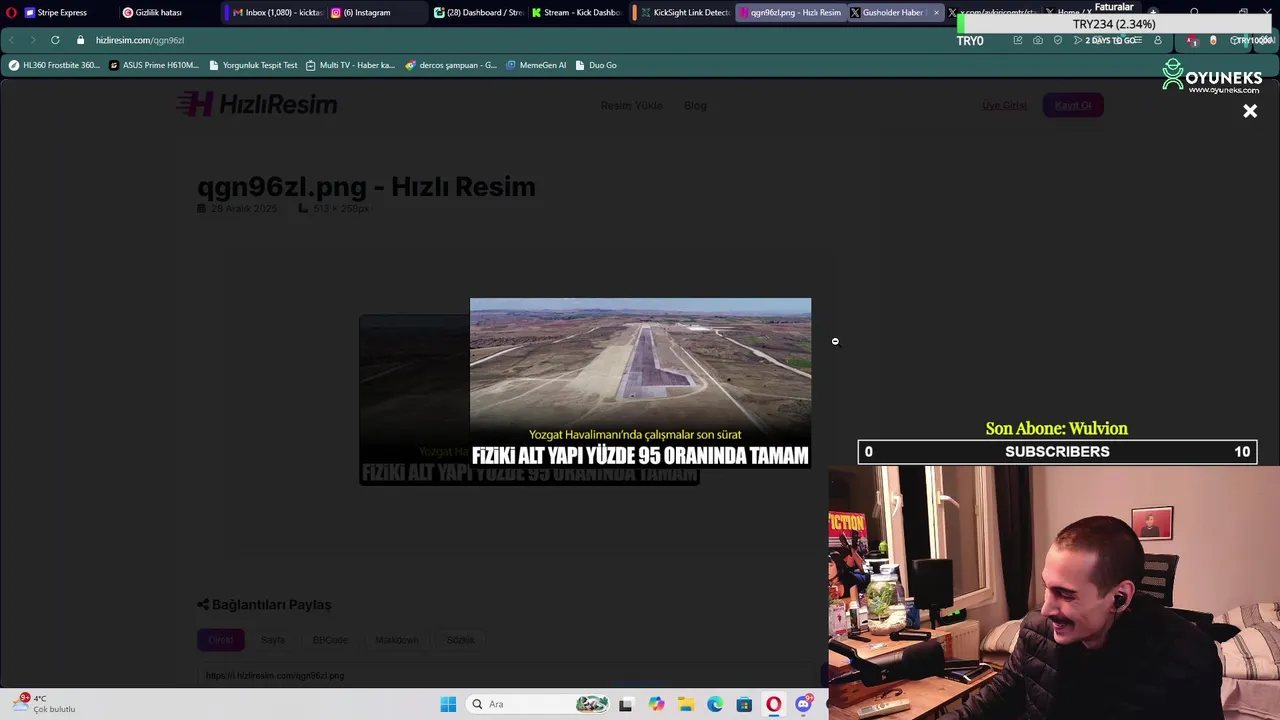Select the Sözlük link tab
Image resolution: width=1280 pixels, height=720 pixels.
click(461, 640)
